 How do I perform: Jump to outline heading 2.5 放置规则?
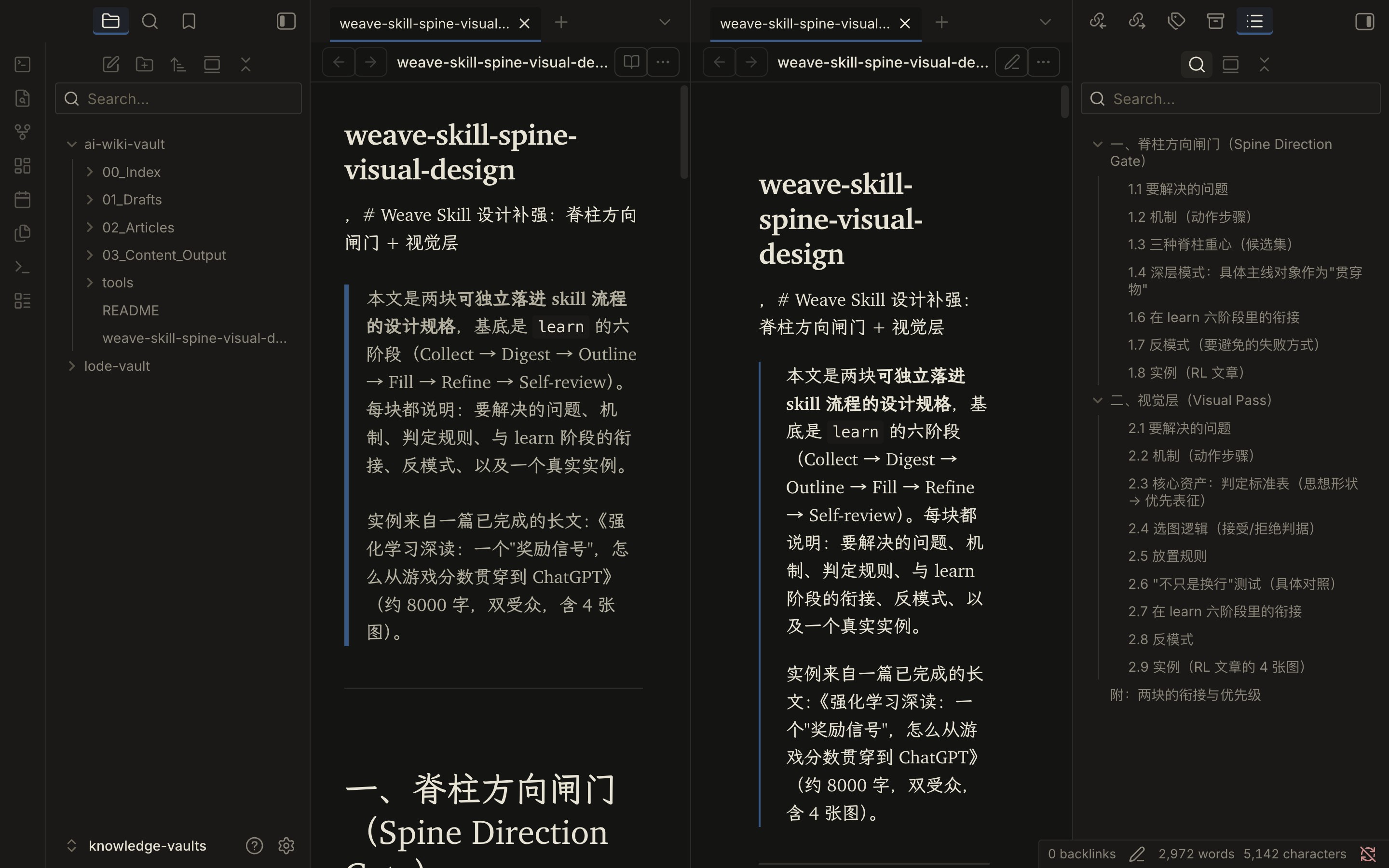pyautogui.click(x=1168, y=556)
